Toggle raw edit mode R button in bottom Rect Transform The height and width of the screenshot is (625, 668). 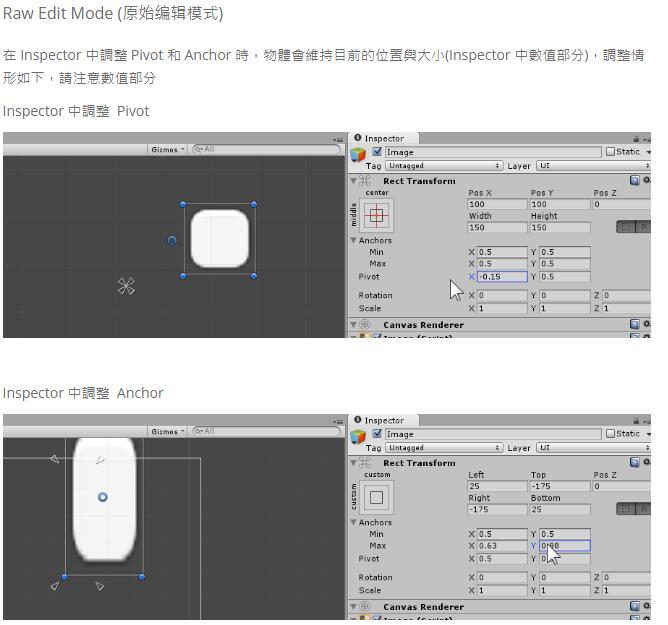(x=643, y=509)
